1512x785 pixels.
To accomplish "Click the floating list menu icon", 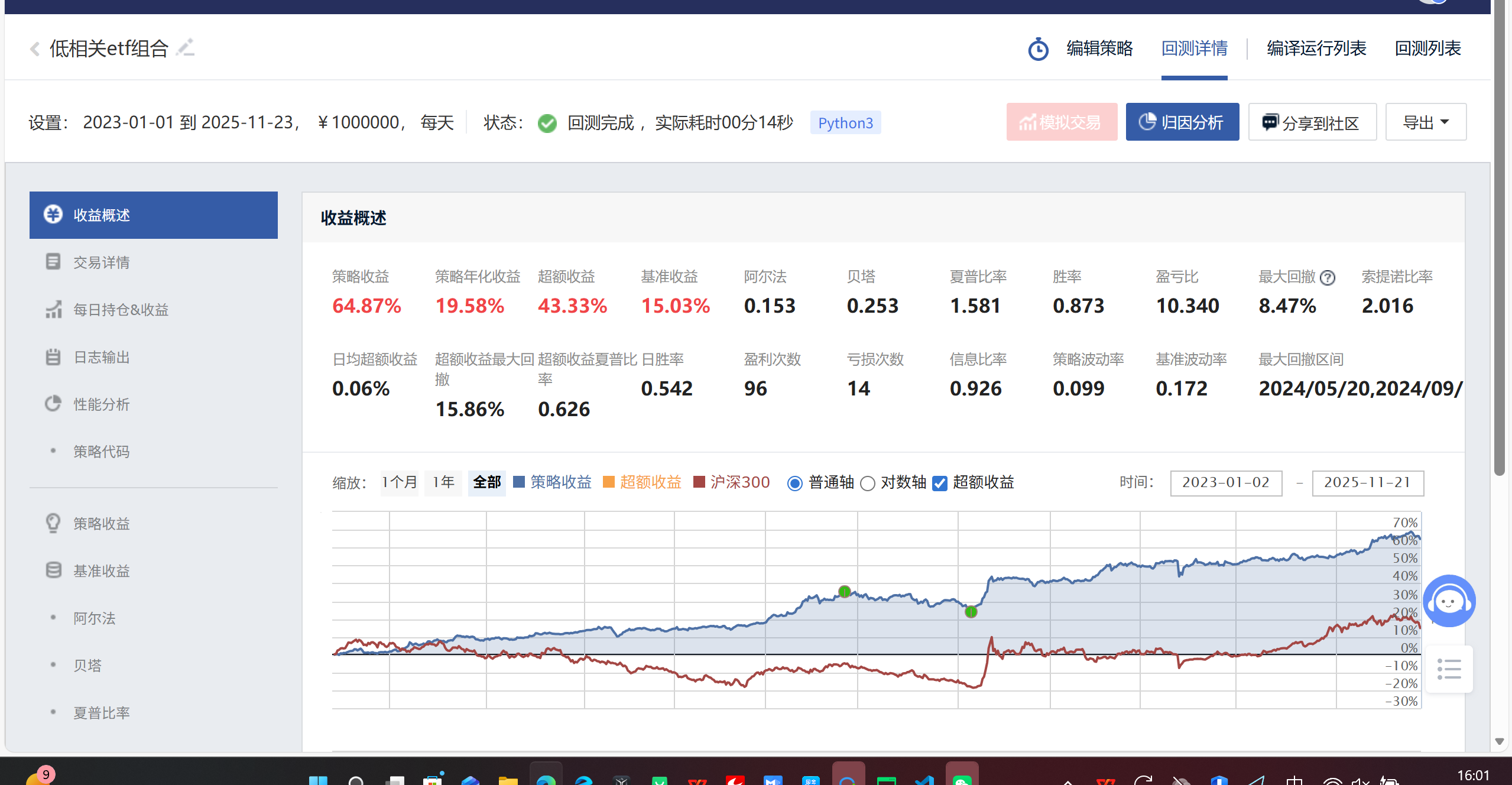I will 1449,669.
